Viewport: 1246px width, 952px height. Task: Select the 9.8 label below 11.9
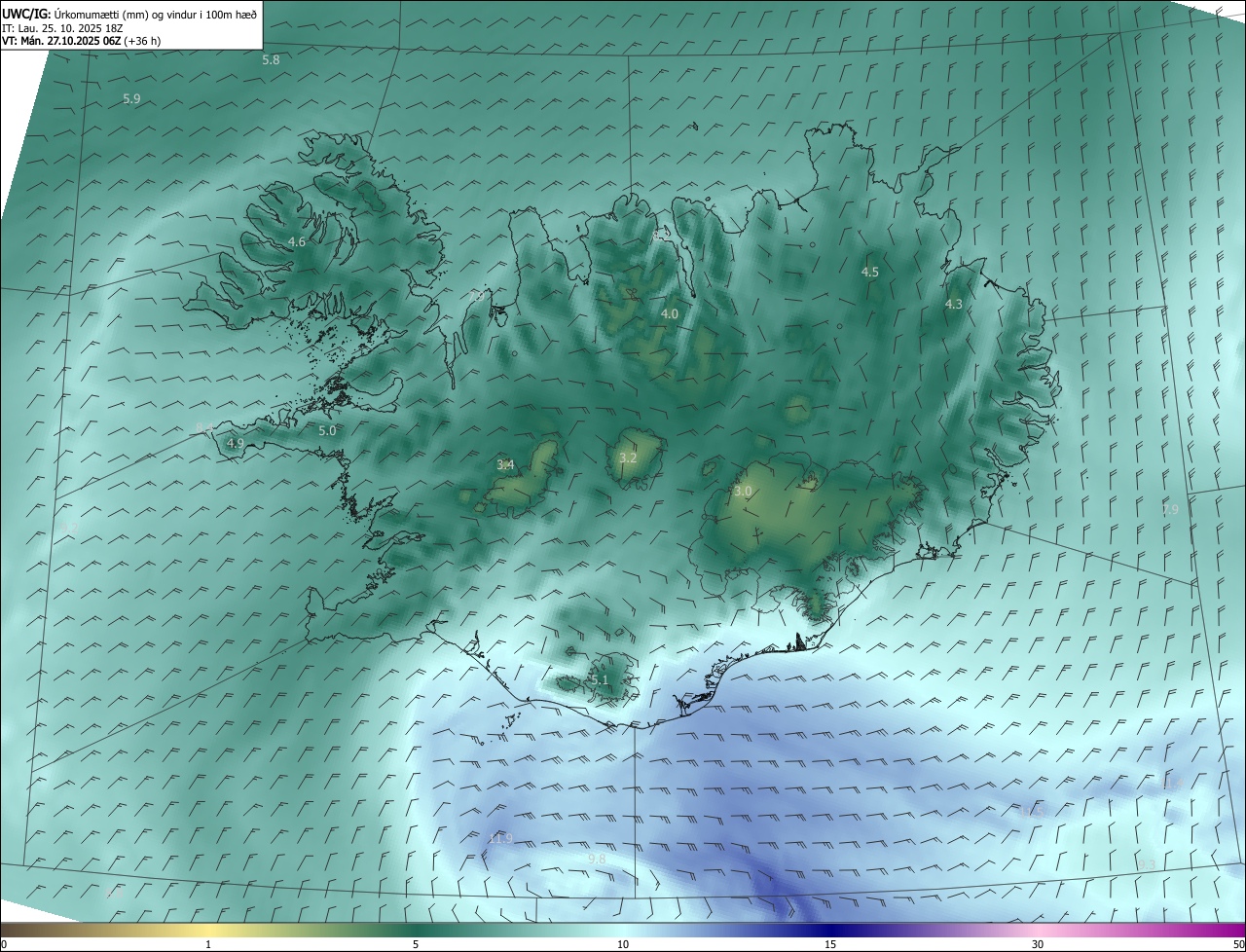(x=597, y=859)
